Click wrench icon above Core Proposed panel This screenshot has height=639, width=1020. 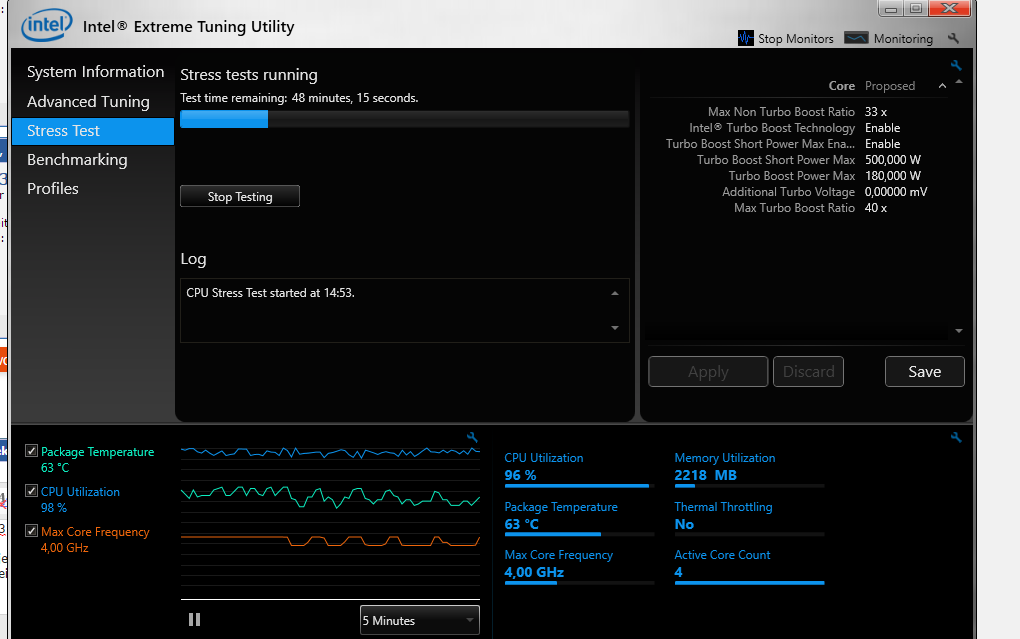point(956,65)
